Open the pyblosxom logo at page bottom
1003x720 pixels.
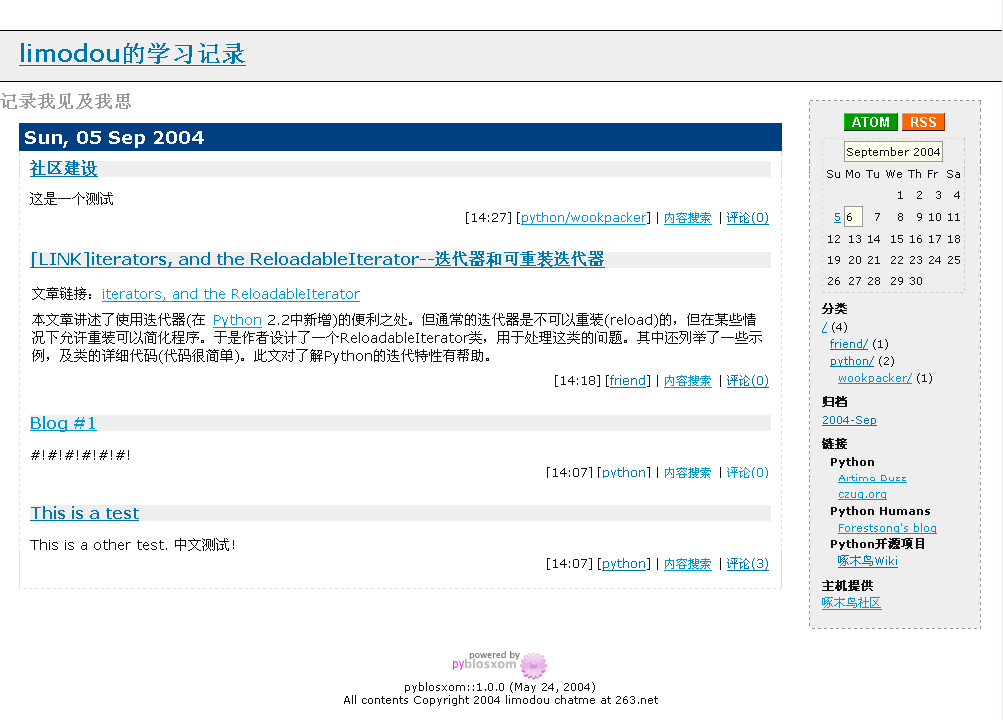(500, 663)
